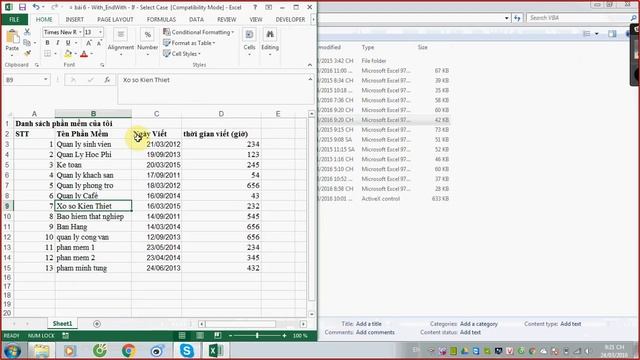Select the Sheet1 sheet tab
640x360 pixels.
tap(62, 324)
